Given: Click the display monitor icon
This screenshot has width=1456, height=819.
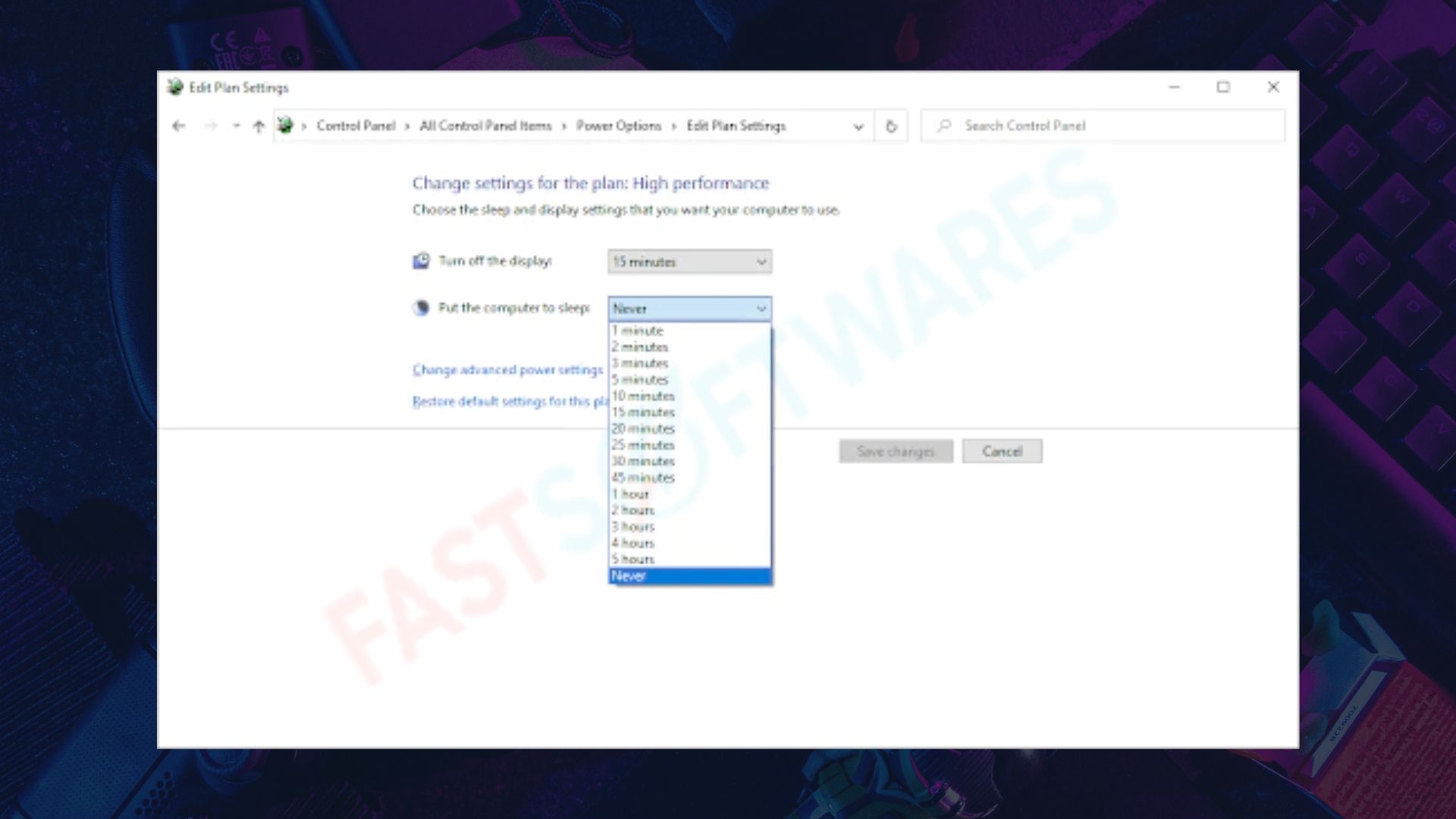Looking at the screenshot, I should click(421, 261).
